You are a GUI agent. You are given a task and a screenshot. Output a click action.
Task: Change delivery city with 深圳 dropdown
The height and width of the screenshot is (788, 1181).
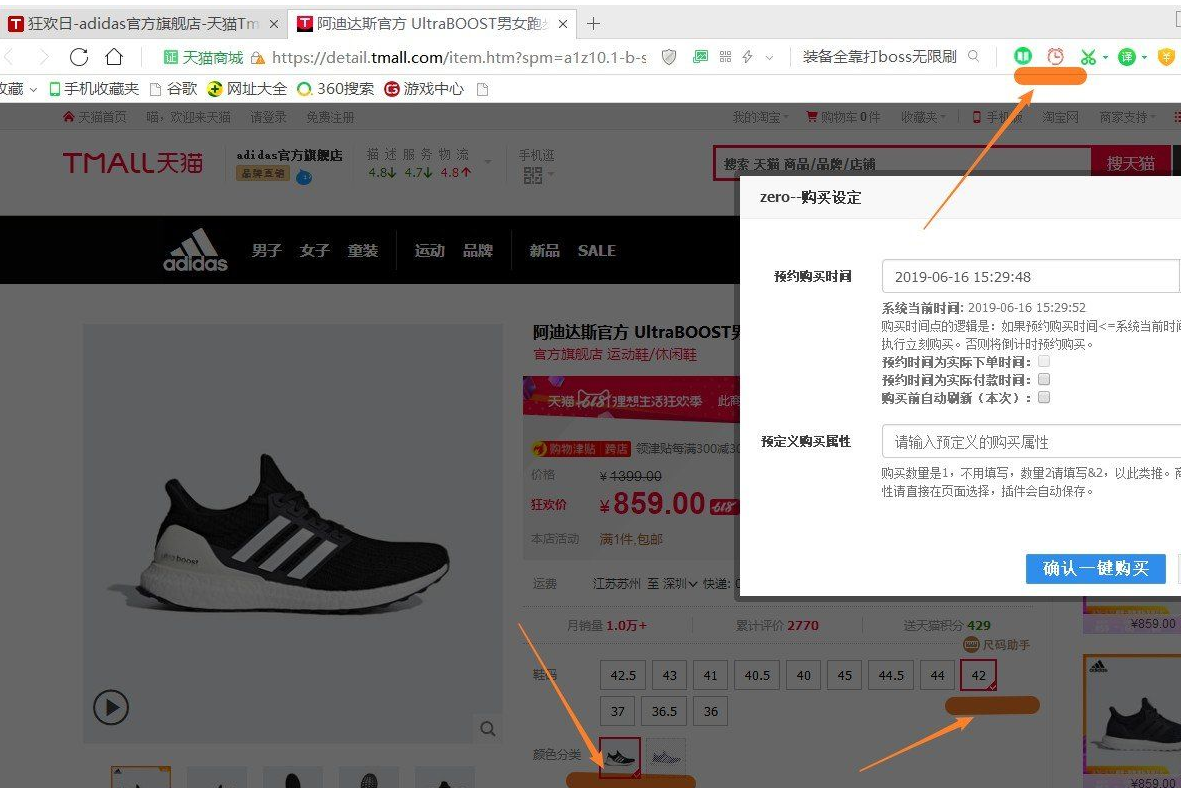[679, 583]
